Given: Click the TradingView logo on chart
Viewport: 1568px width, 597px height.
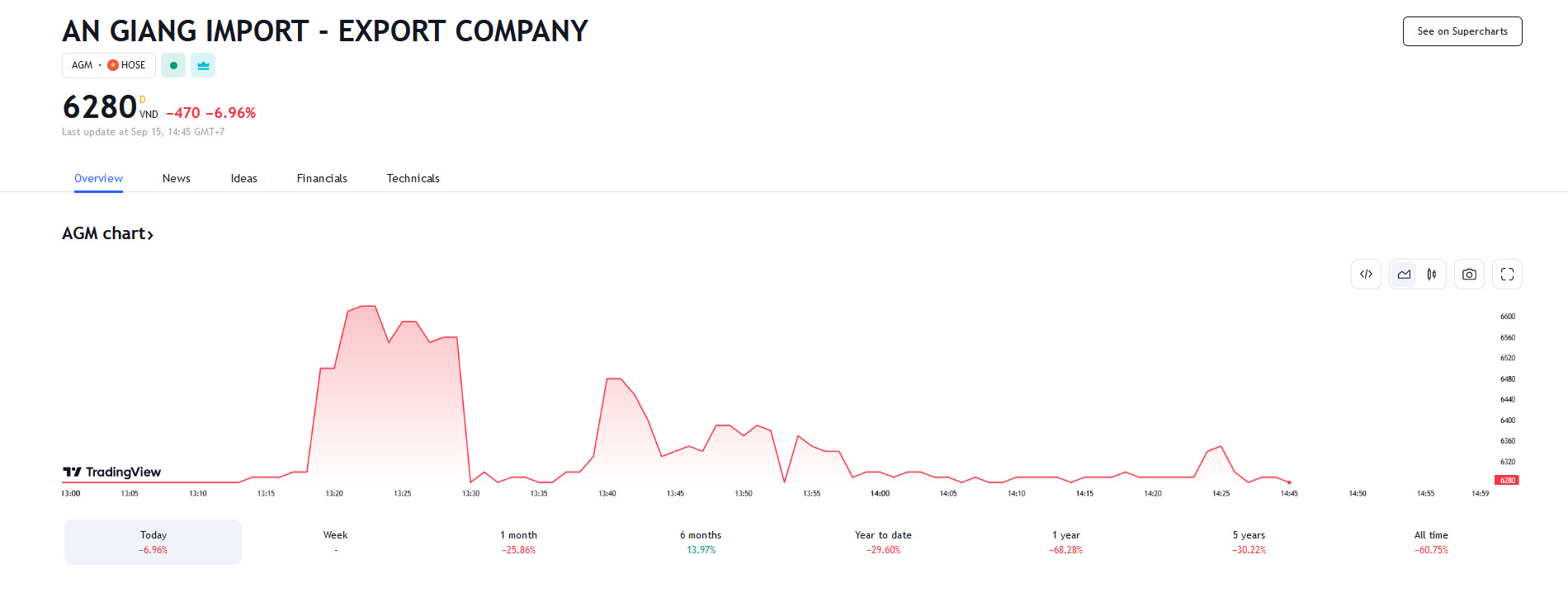Looking at the screenshot, I should 112,472.
